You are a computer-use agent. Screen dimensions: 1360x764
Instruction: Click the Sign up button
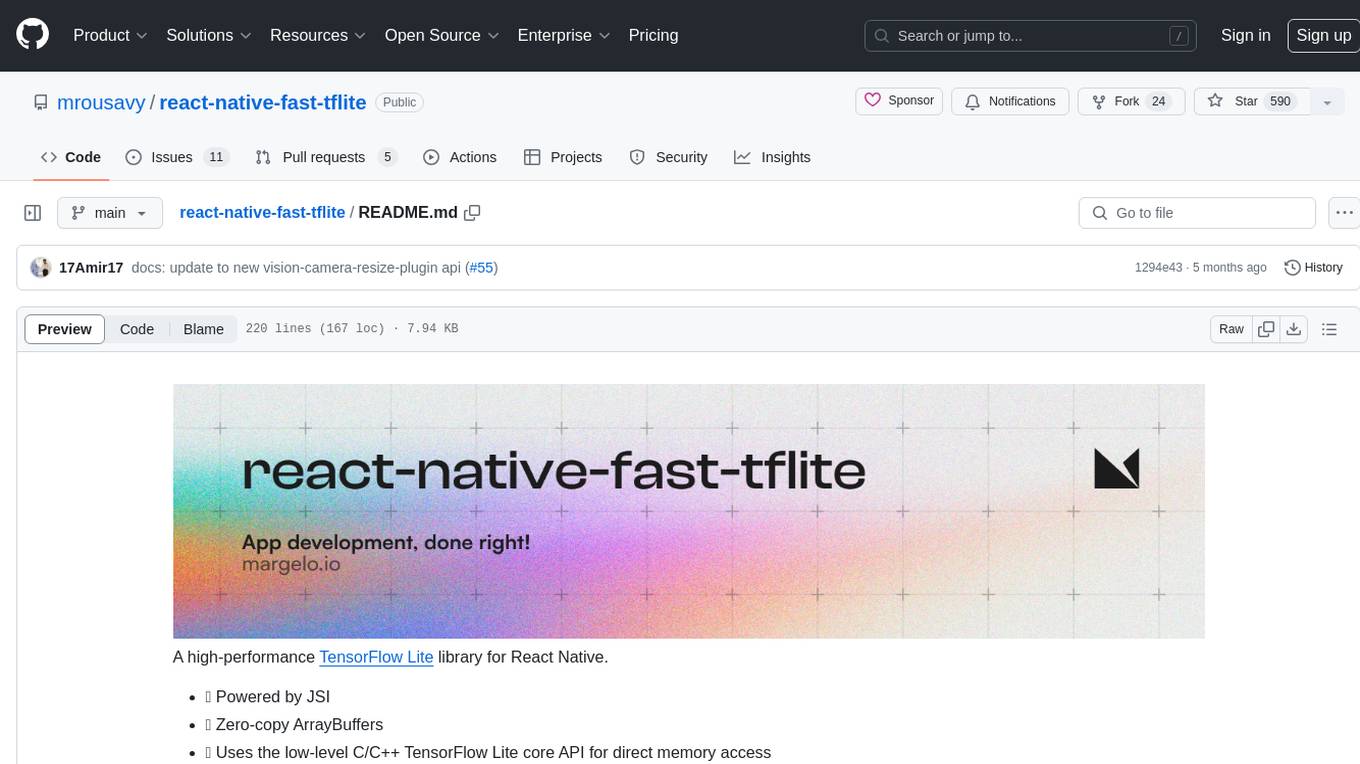coord(1323,35)
